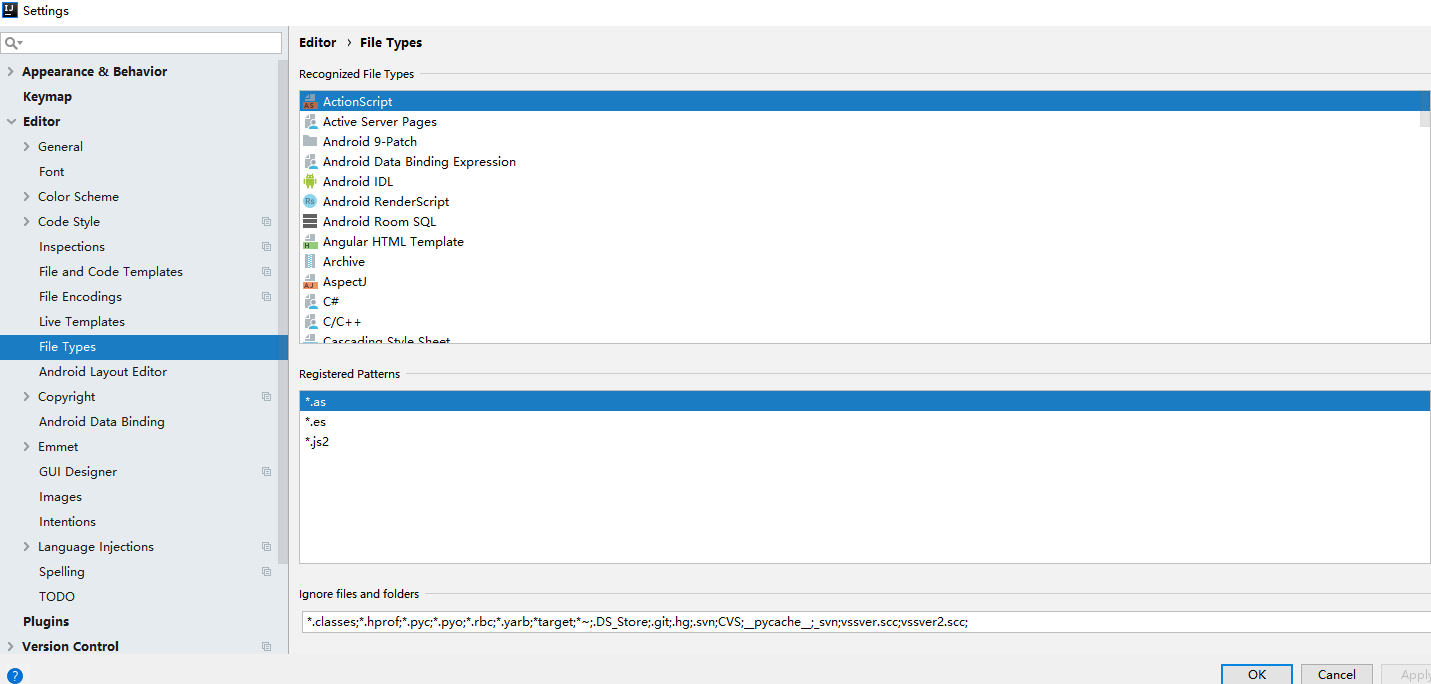Open help via the question mark icon
1431x684 pixels.
12,673
